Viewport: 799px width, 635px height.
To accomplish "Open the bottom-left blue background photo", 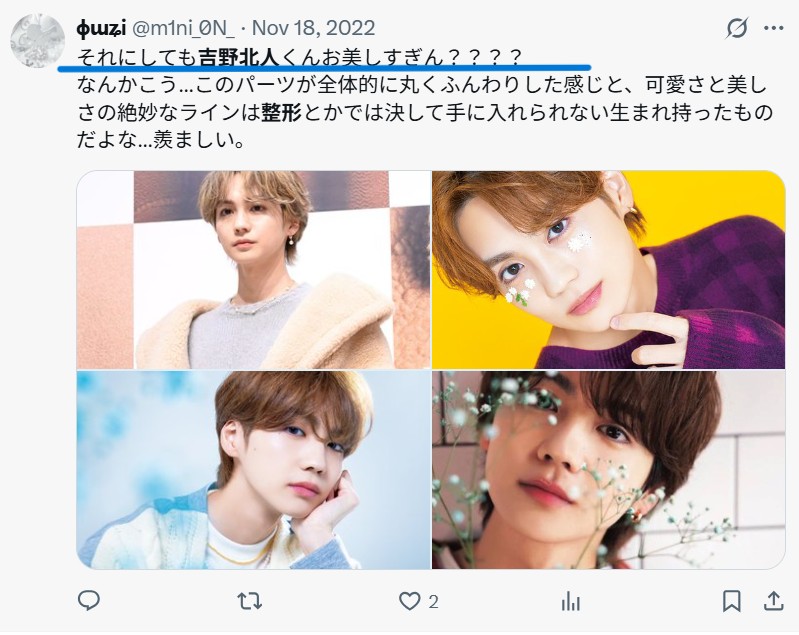I will [x=253, y=470].
